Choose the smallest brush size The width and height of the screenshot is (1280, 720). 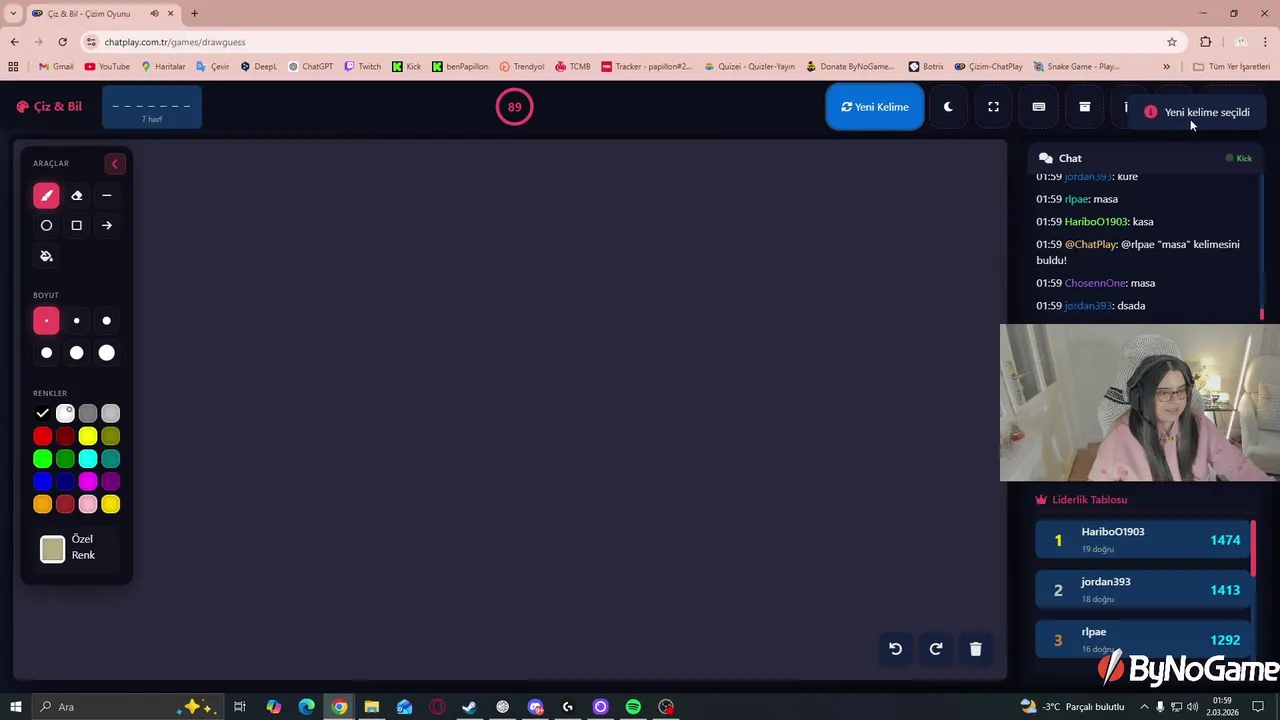46,321
